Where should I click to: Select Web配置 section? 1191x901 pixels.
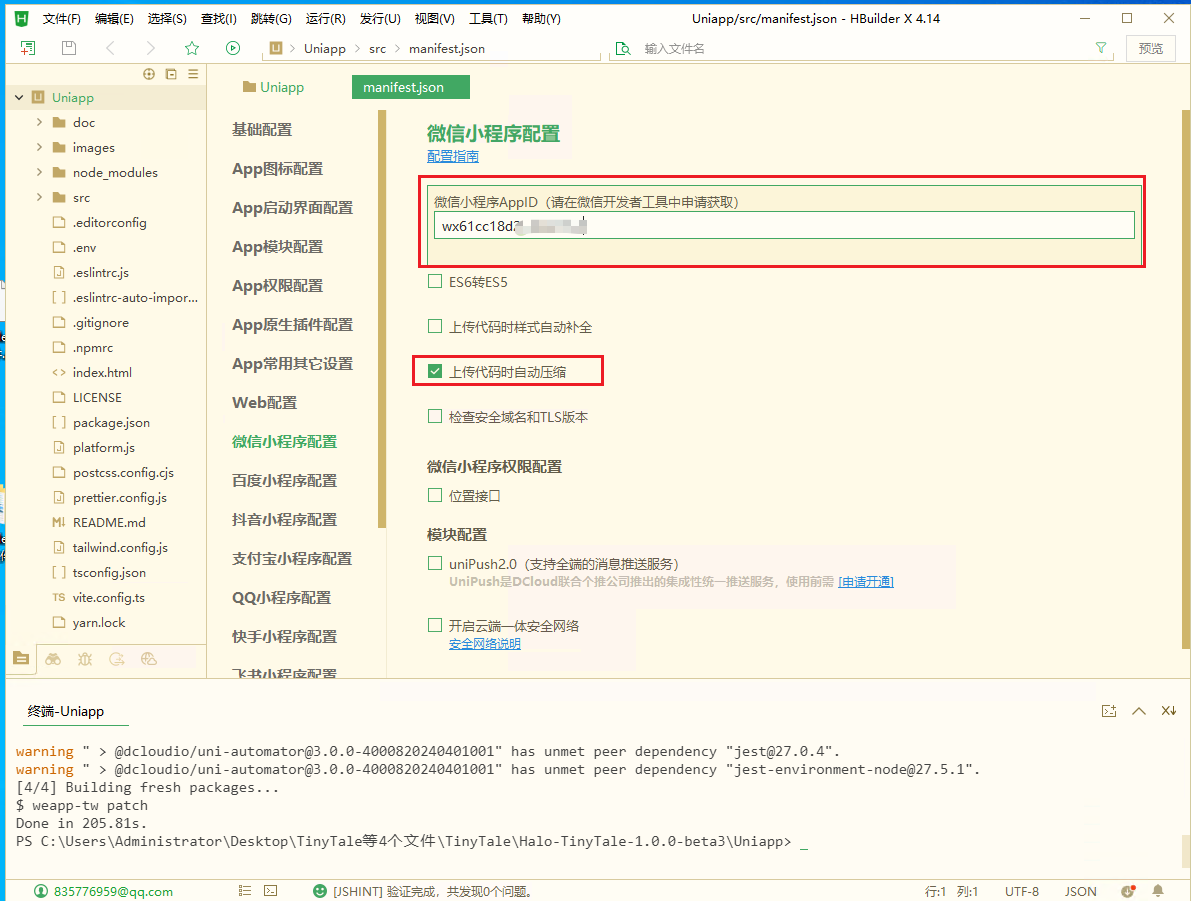pos(264,403)
